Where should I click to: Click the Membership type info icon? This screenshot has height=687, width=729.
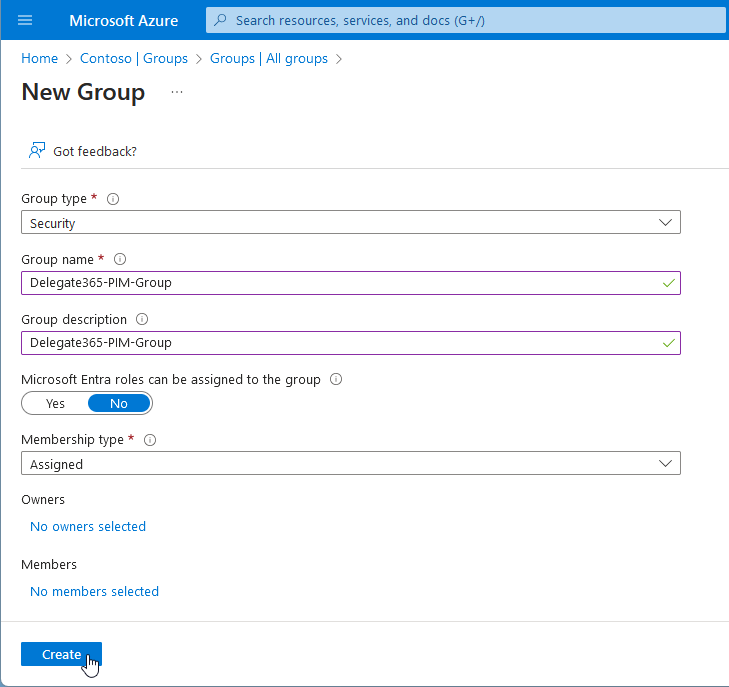150,440
